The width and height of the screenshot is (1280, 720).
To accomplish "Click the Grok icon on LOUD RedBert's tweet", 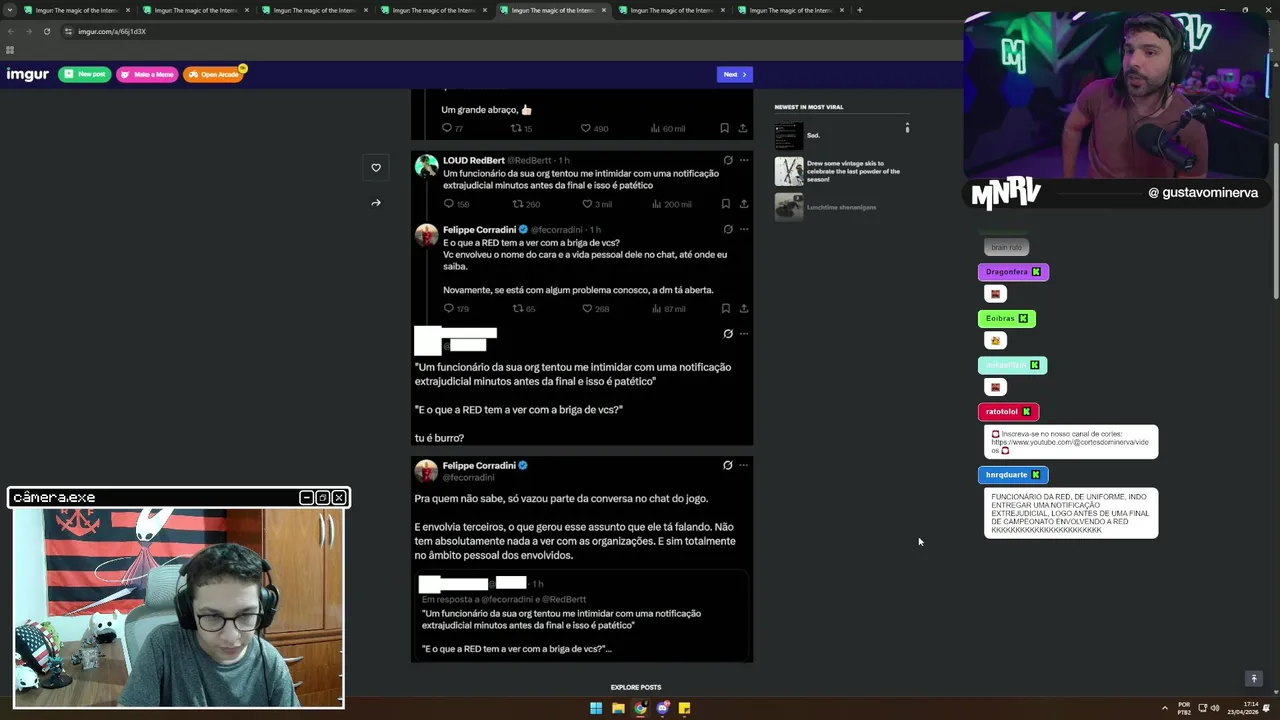I will [x=728, y=160].
